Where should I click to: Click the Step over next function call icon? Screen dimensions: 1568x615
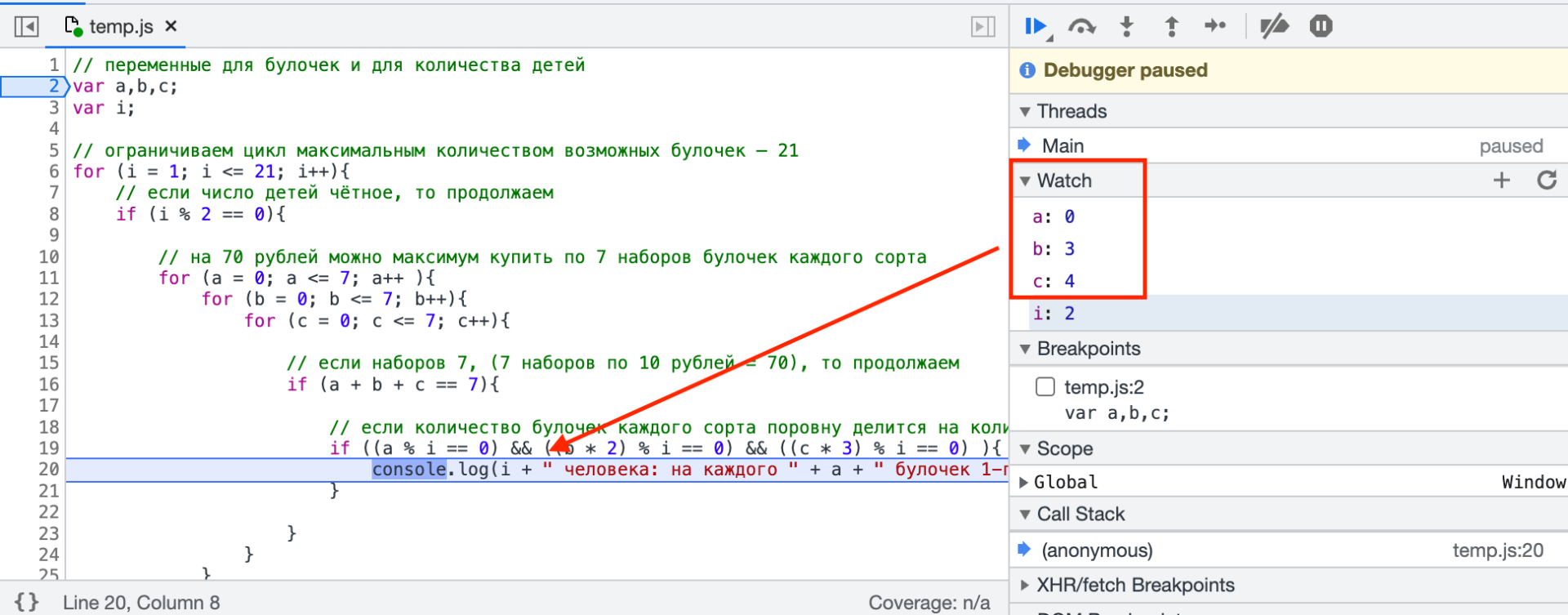click(x=1081, y=27)
